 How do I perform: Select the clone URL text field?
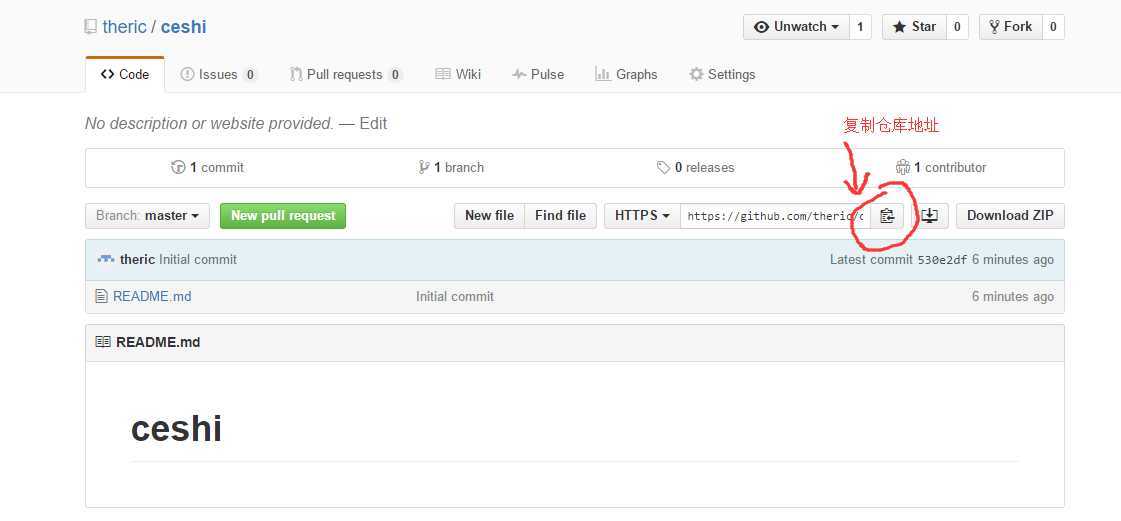click(775, 216)
